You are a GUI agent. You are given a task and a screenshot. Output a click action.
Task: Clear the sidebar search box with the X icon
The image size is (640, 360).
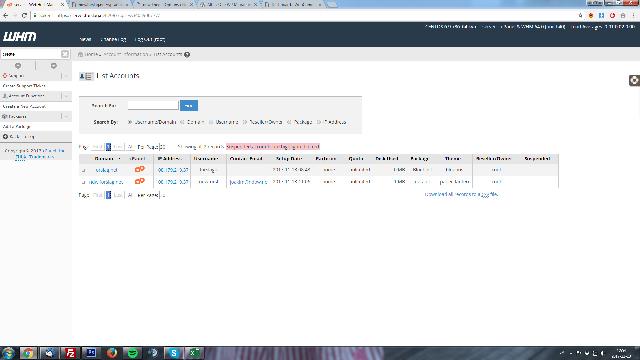[65, 54]
